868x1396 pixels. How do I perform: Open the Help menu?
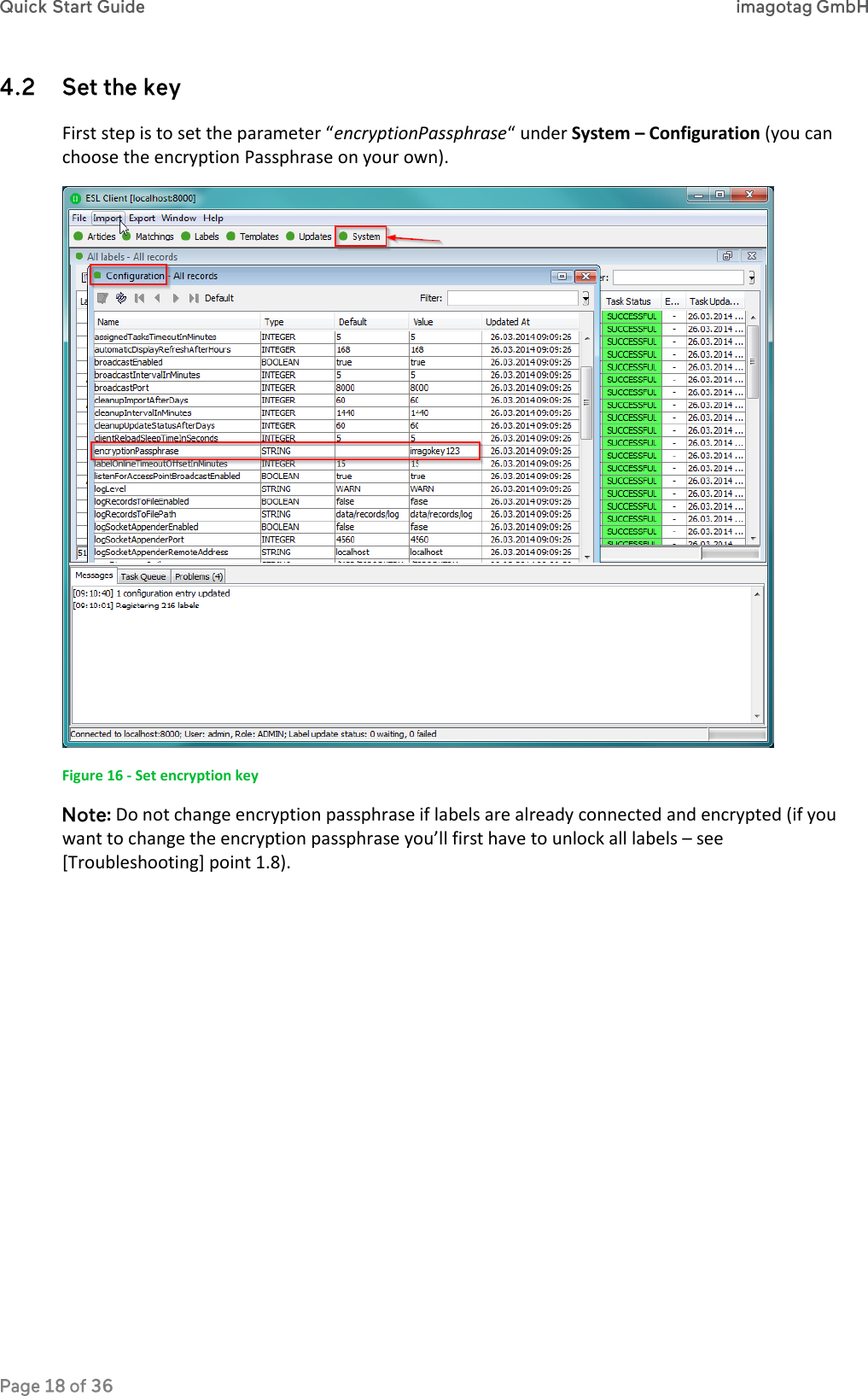(213, 219)
